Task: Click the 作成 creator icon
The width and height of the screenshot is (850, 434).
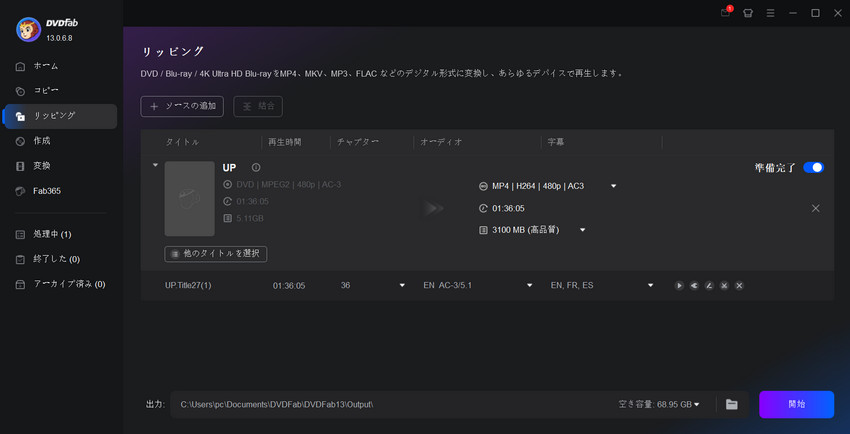Action: (x=21, y=141)
